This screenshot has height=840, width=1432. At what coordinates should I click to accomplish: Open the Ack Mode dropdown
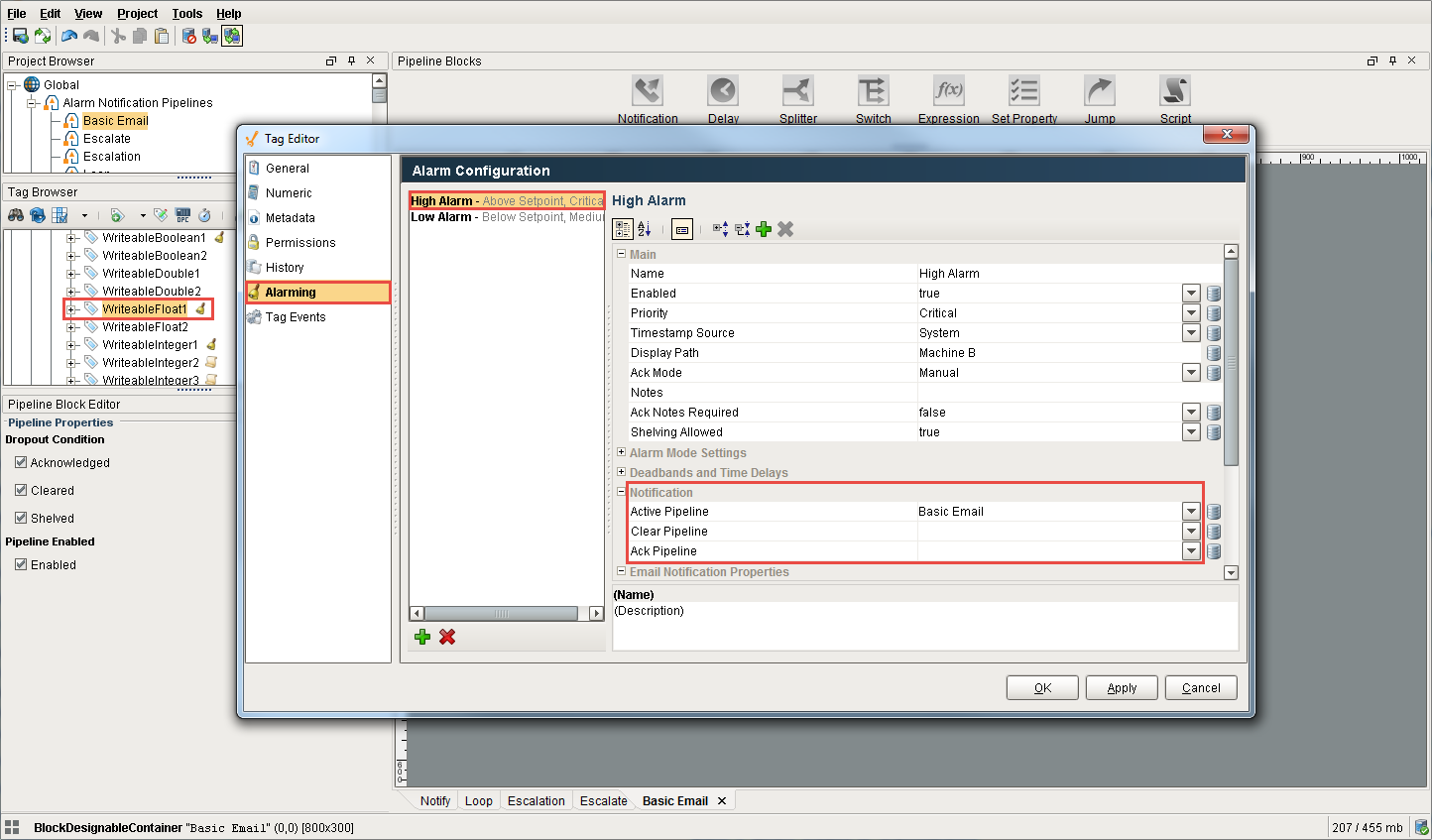(x=1191, y=373)
